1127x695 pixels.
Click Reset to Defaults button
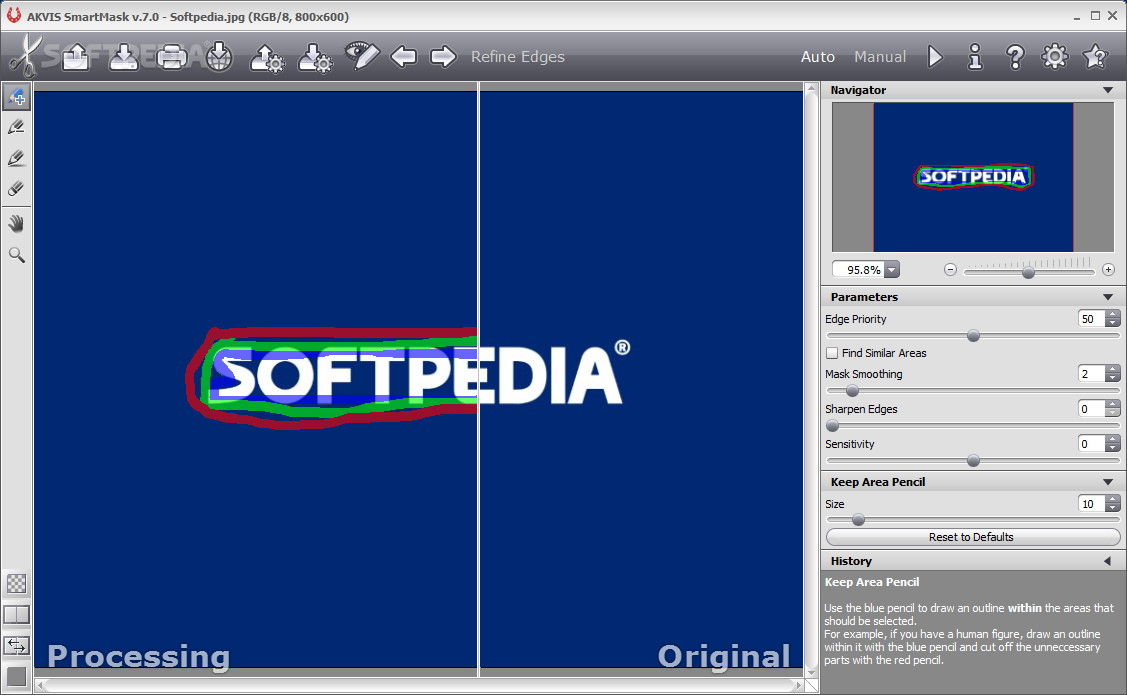972,537
